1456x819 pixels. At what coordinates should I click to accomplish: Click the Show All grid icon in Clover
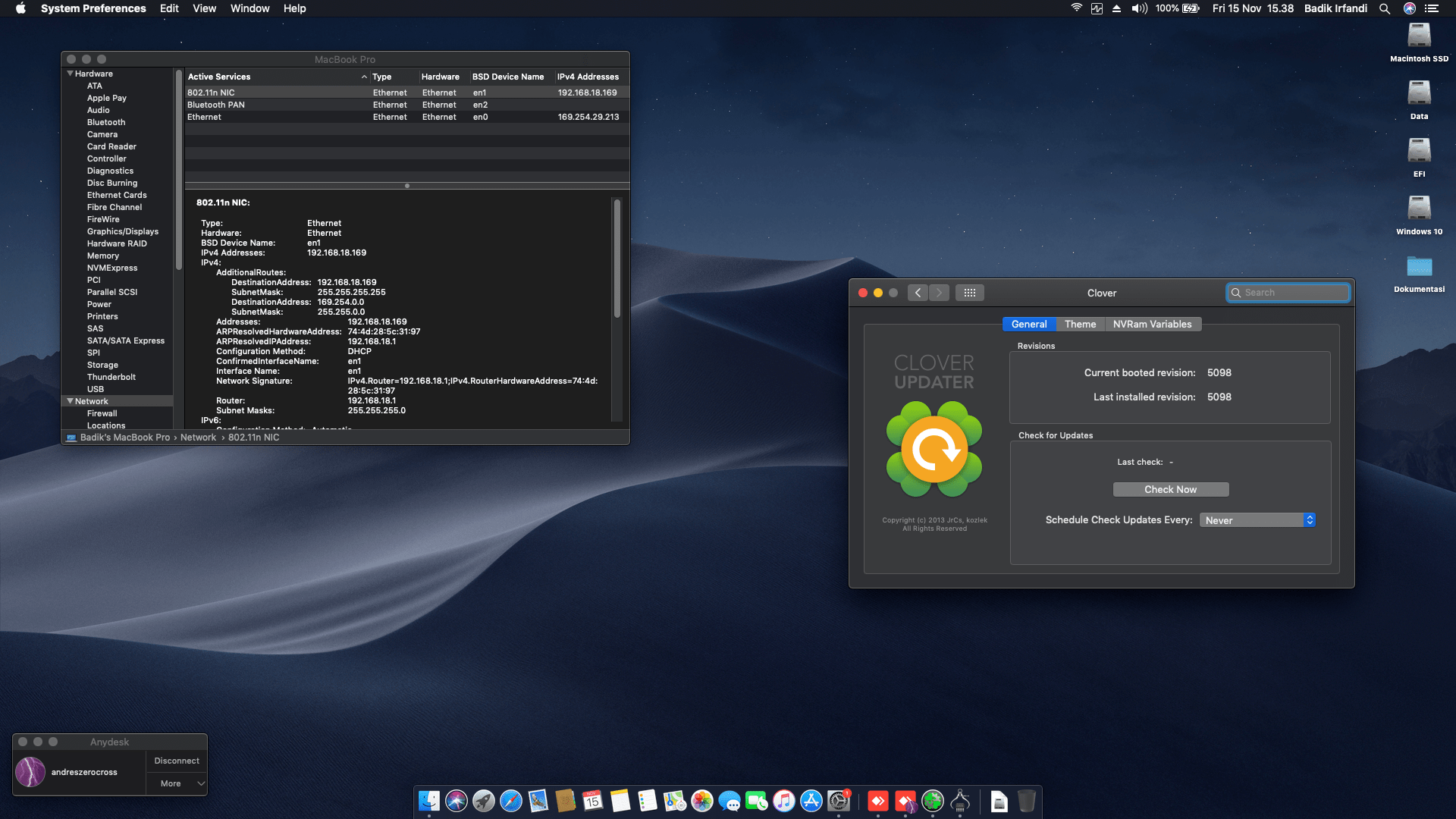[969, 293]
